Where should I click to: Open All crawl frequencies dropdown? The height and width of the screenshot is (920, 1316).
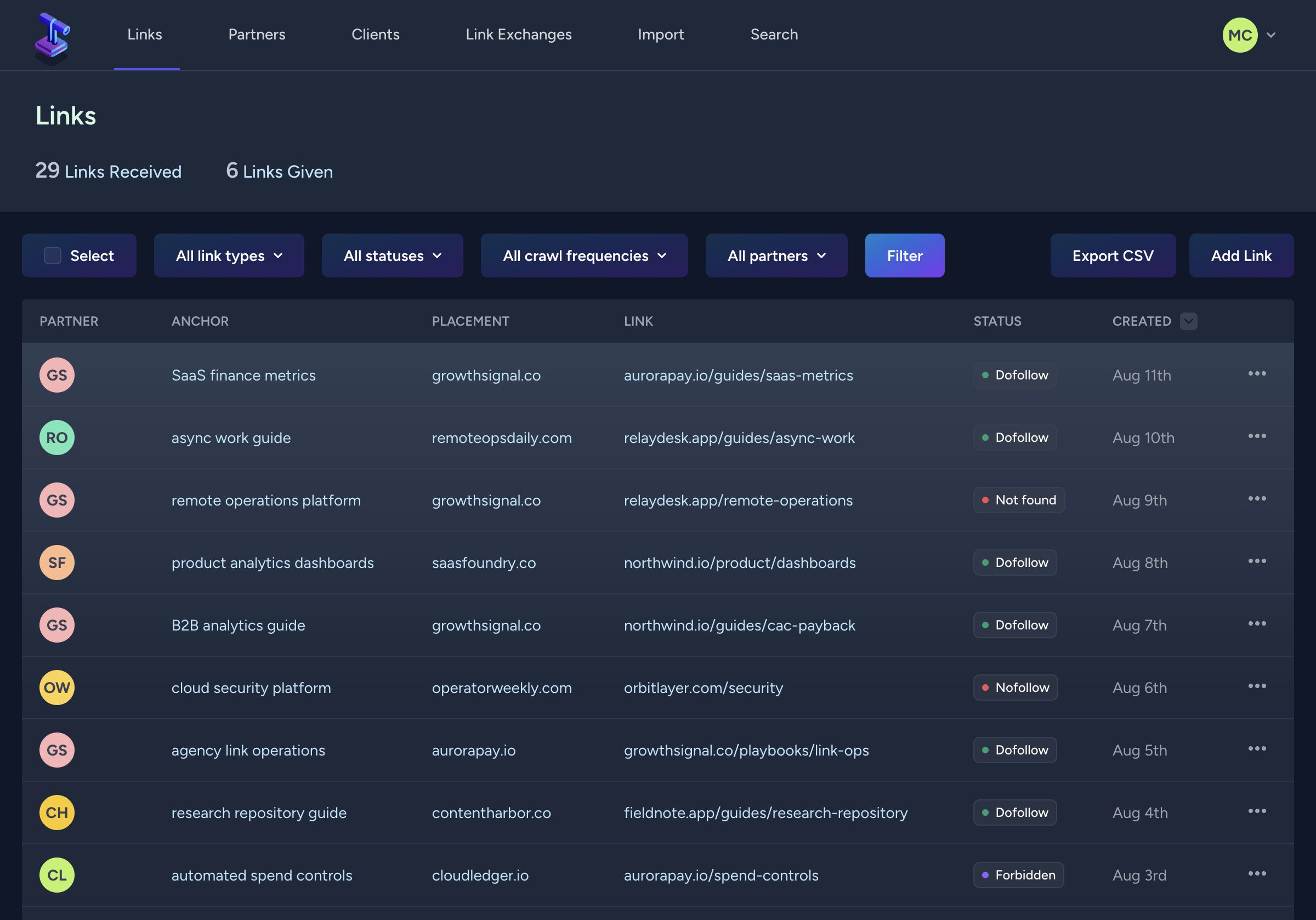click(584, 255)
